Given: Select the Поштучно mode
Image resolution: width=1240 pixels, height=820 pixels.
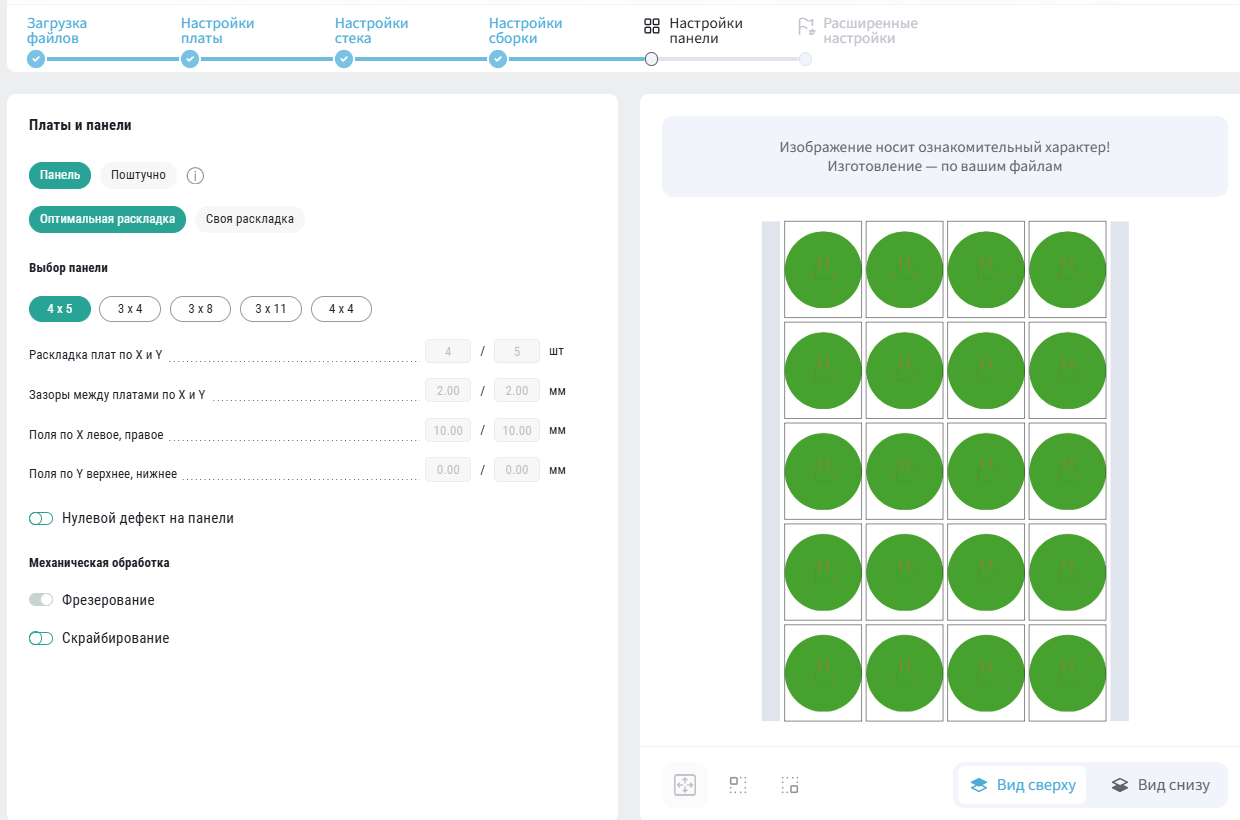Looking at the screenshot, I should 138,175.
